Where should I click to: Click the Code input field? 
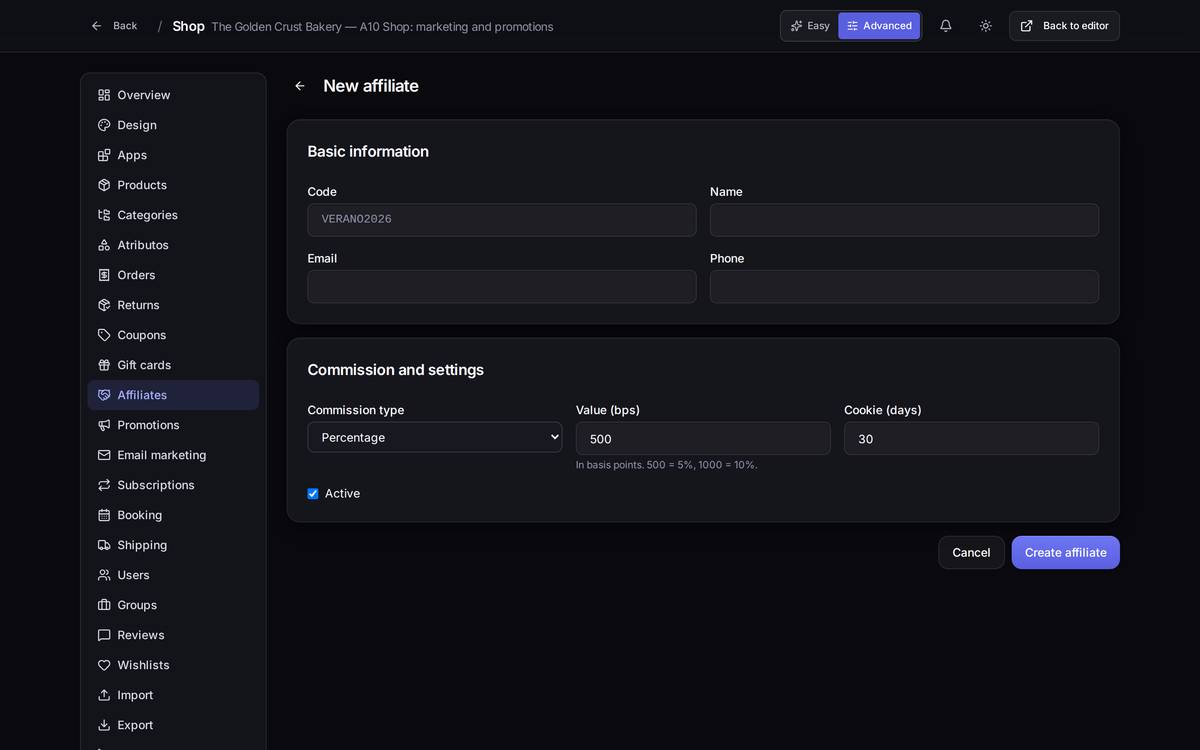(x=502, y=220)
